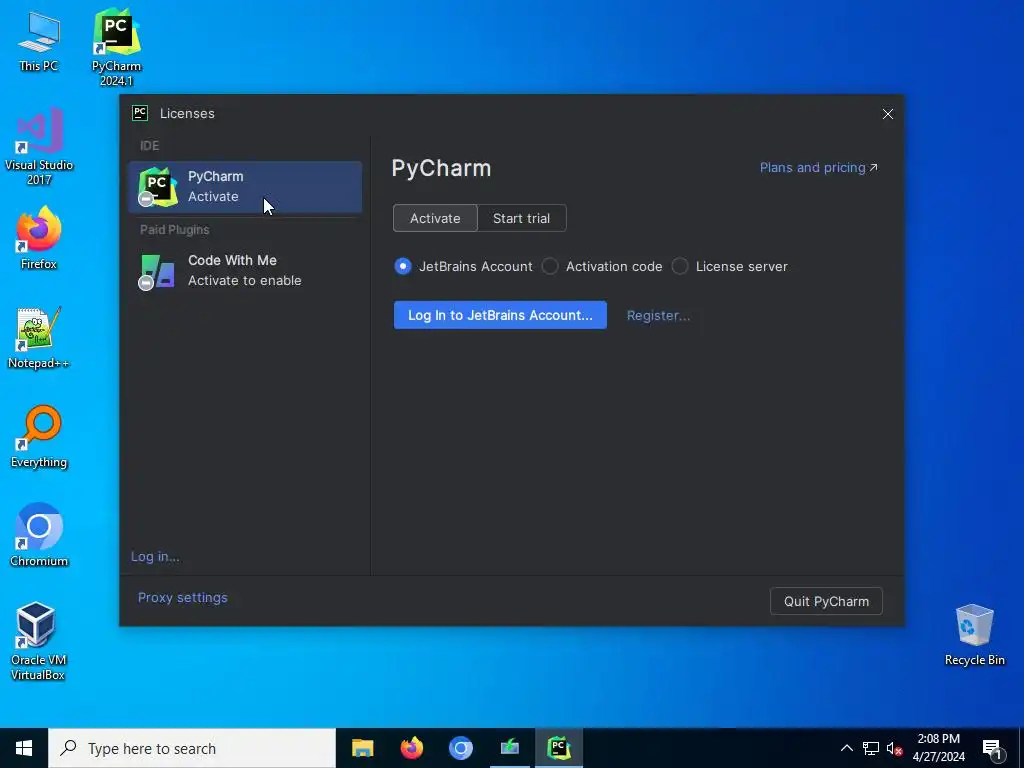1024x768 pixels.
Task: Select Oracle VM VirtualBox desktop icon
Action: point(38,641)
